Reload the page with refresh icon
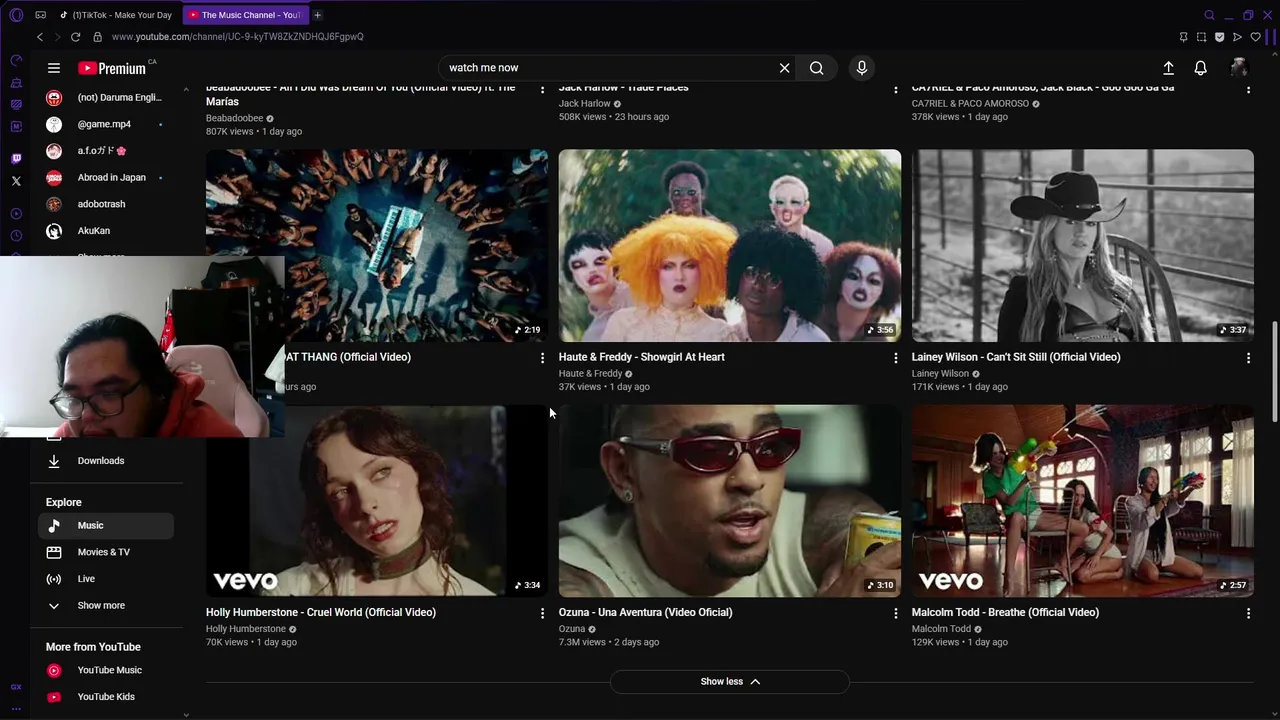This screenshot has width=1280, height=720. [75, 37]
